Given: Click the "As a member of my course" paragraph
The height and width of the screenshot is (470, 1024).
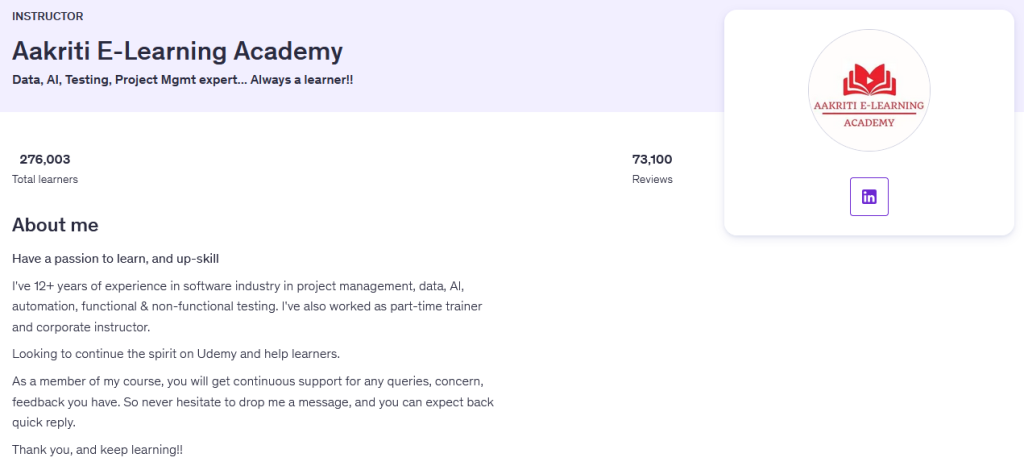Looking at the screenshot, I should click(248, 381).
